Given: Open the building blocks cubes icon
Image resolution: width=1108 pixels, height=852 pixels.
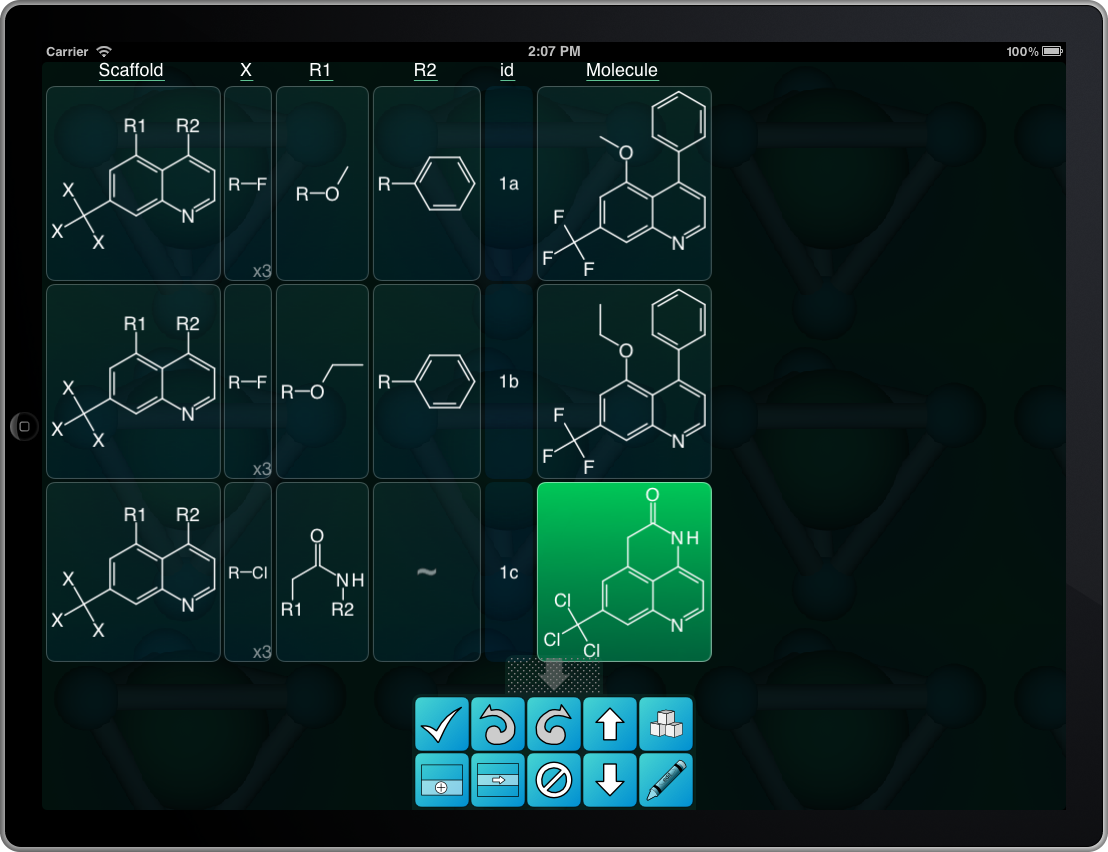Looking at the screenshot, I should click(665, 724).
